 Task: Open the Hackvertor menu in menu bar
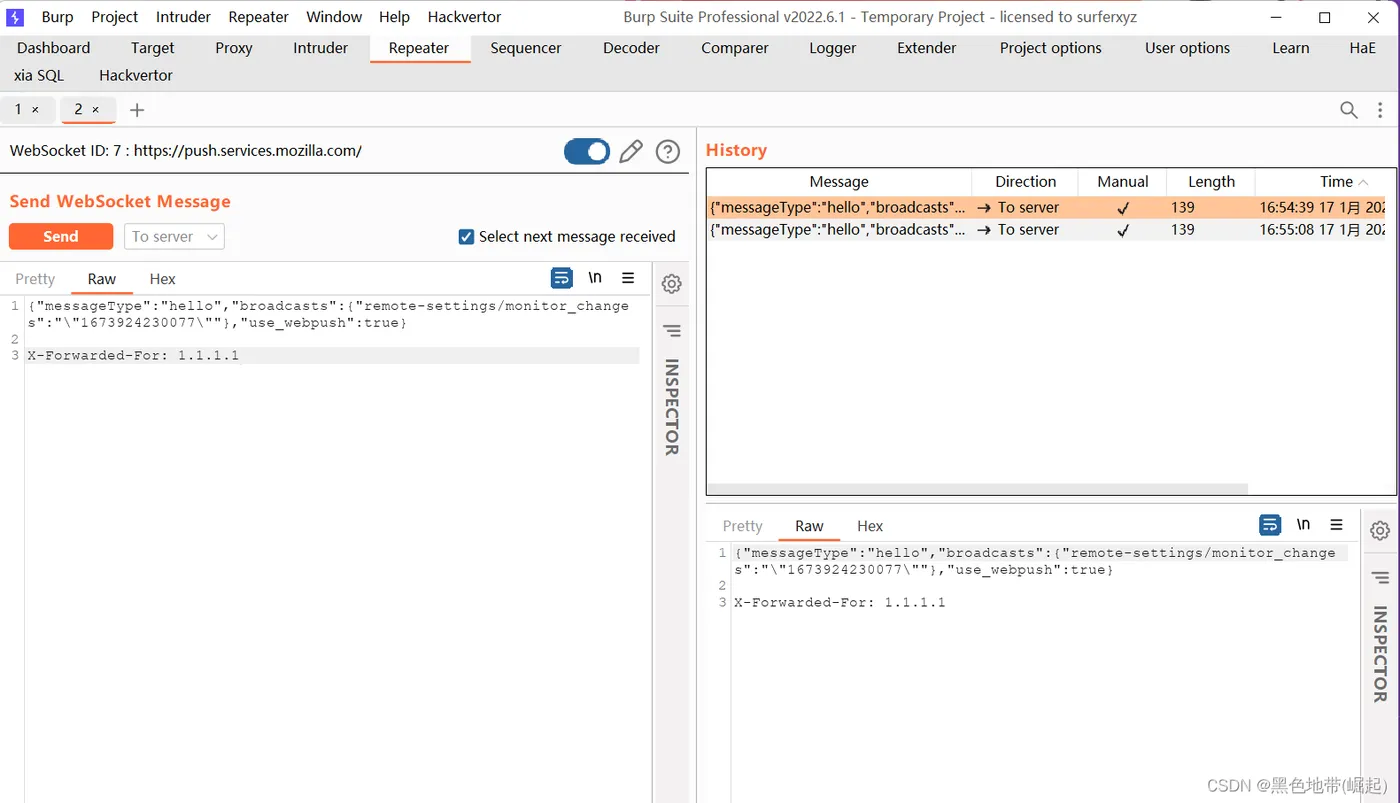click(x=464, y=17)
